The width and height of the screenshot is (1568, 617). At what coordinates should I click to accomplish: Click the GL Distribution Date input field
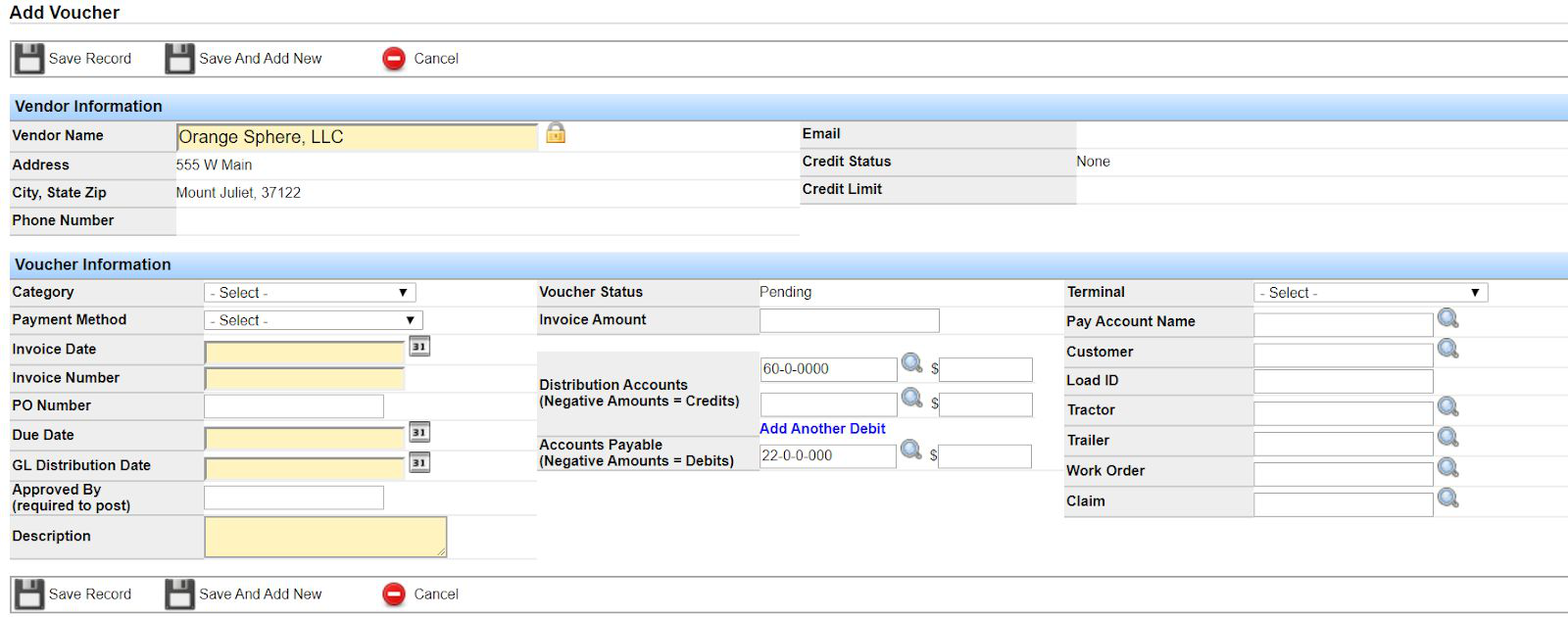pos(305,467)
